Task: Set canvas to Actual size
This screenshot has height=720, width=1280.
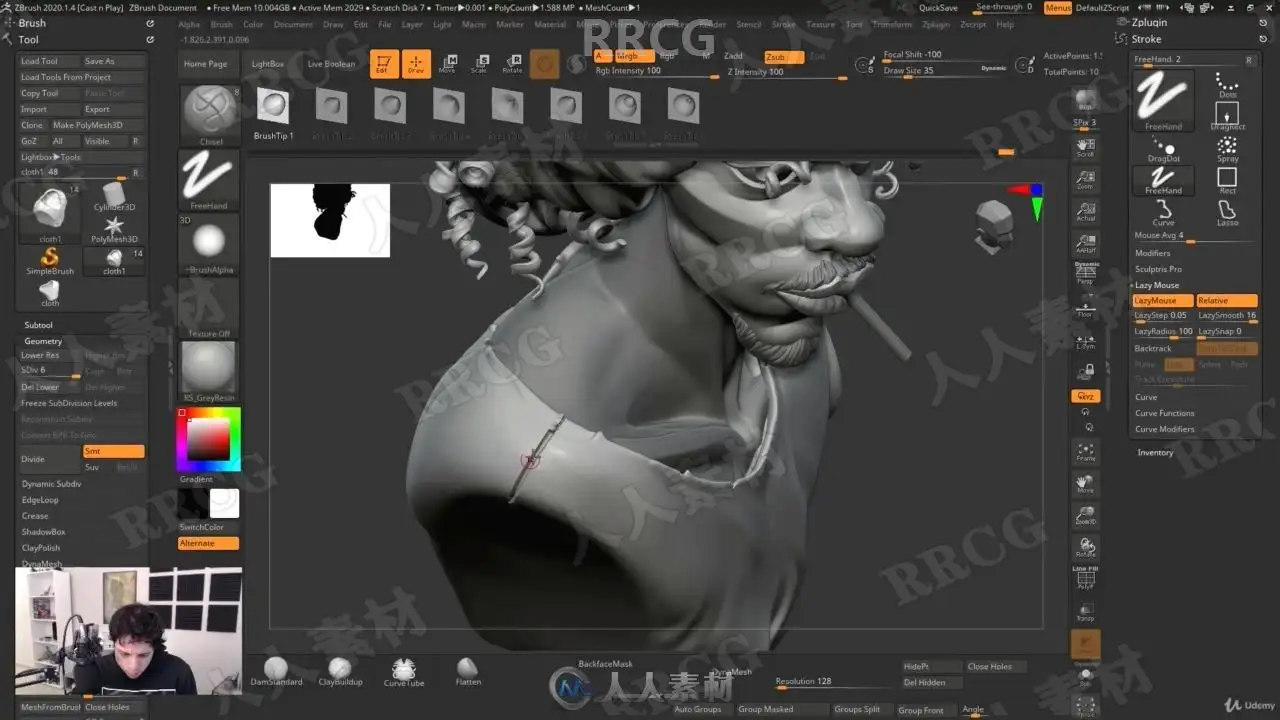Action: click(1085, 212)
